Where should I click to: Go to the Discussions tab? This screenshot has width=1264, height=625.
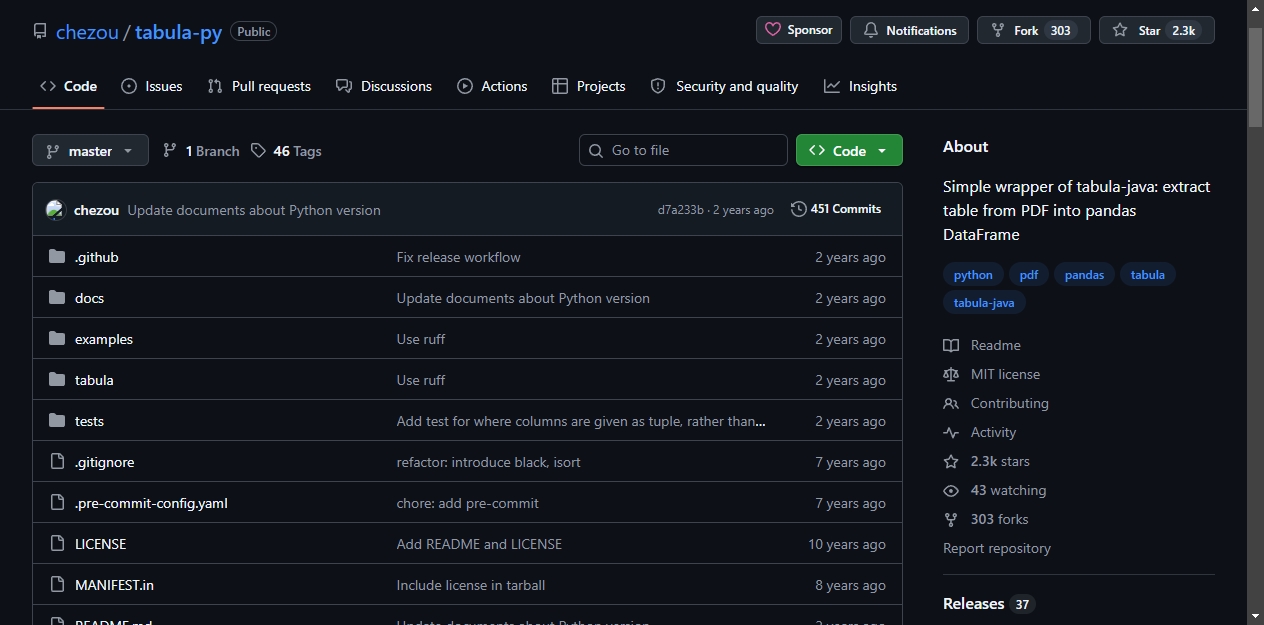click(384, 86)
